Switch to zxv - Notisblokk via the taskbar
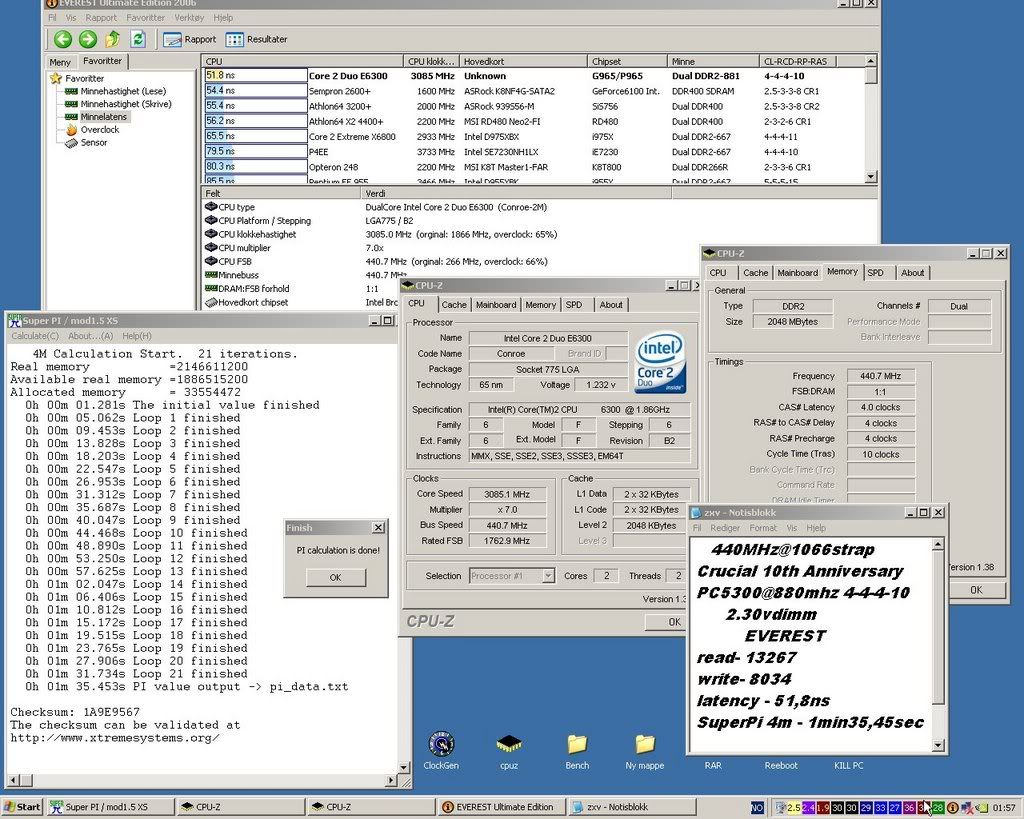This screenshot has width=1024, height=819. coord(633,807)
